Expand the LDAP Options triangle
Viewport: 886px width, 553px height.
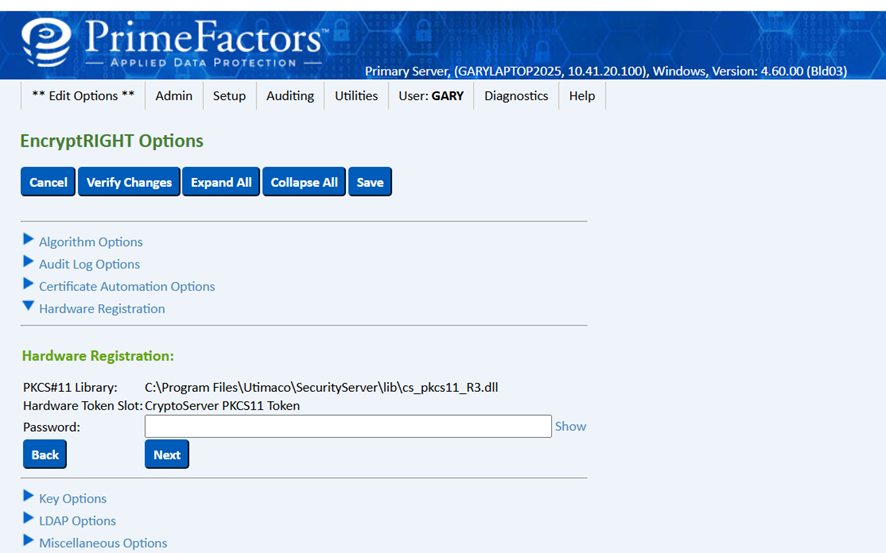(28, 518)
